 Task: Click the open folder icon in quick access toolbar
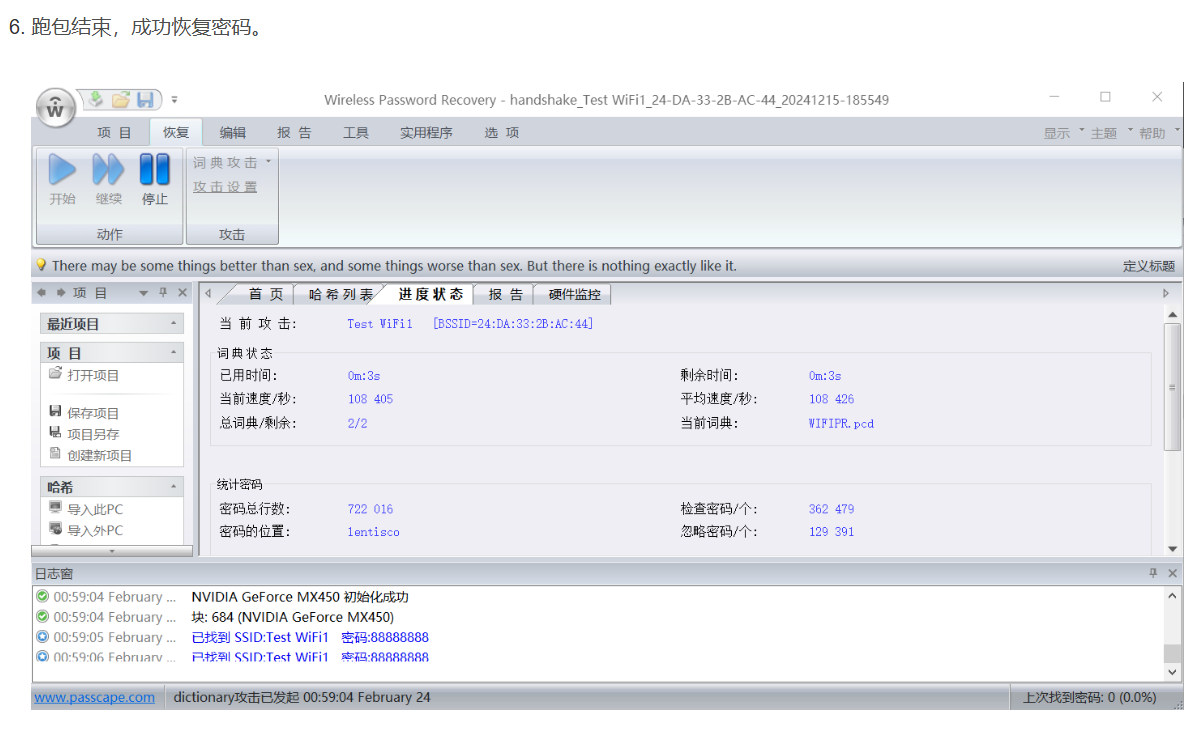[121, 99]
